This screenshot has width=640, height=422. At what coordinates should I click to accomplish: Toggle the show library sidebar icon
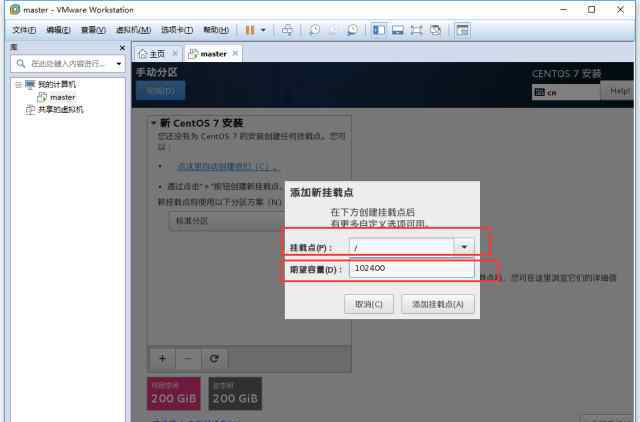(x=379, y=30)
